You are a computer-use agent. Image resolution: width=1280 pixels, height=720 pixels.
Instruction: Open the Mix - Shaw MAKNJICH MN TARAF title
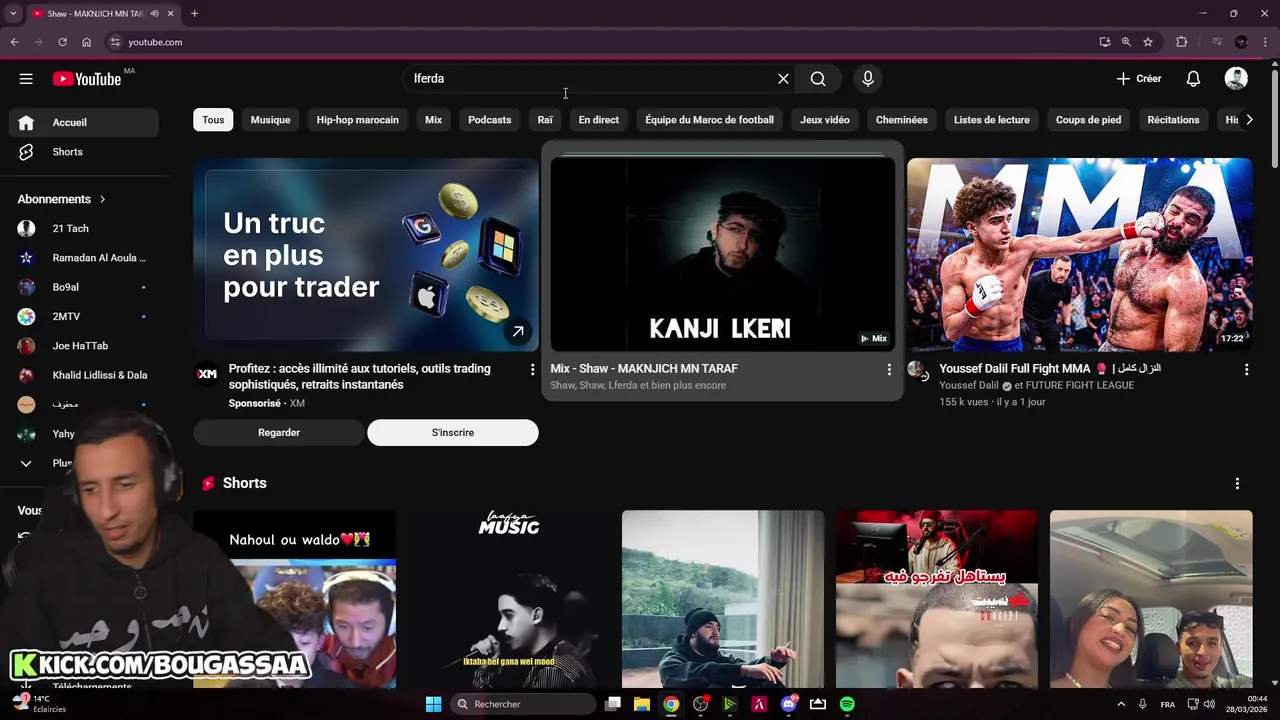644,369
